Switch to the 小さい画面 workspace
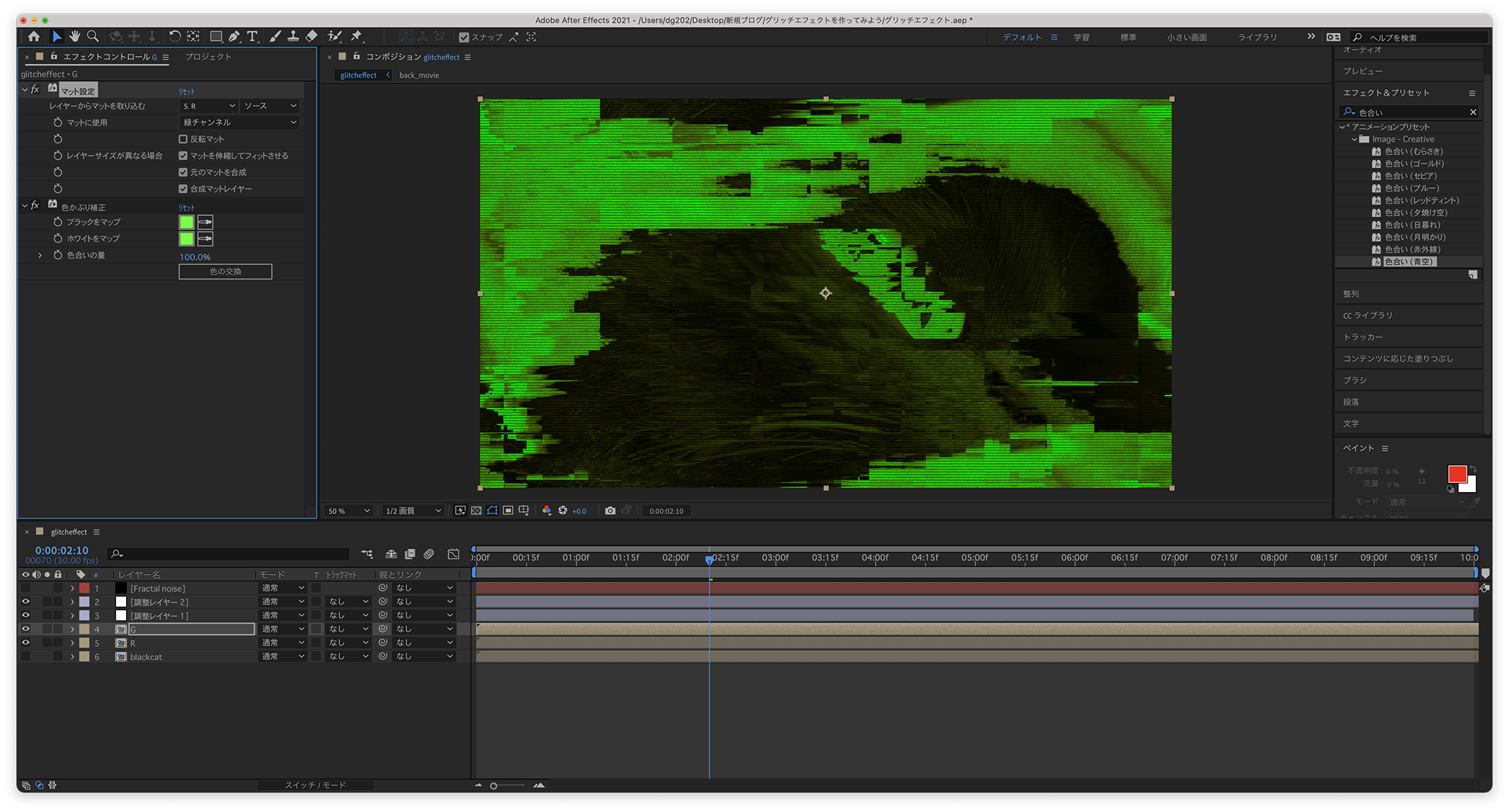 1187,37
